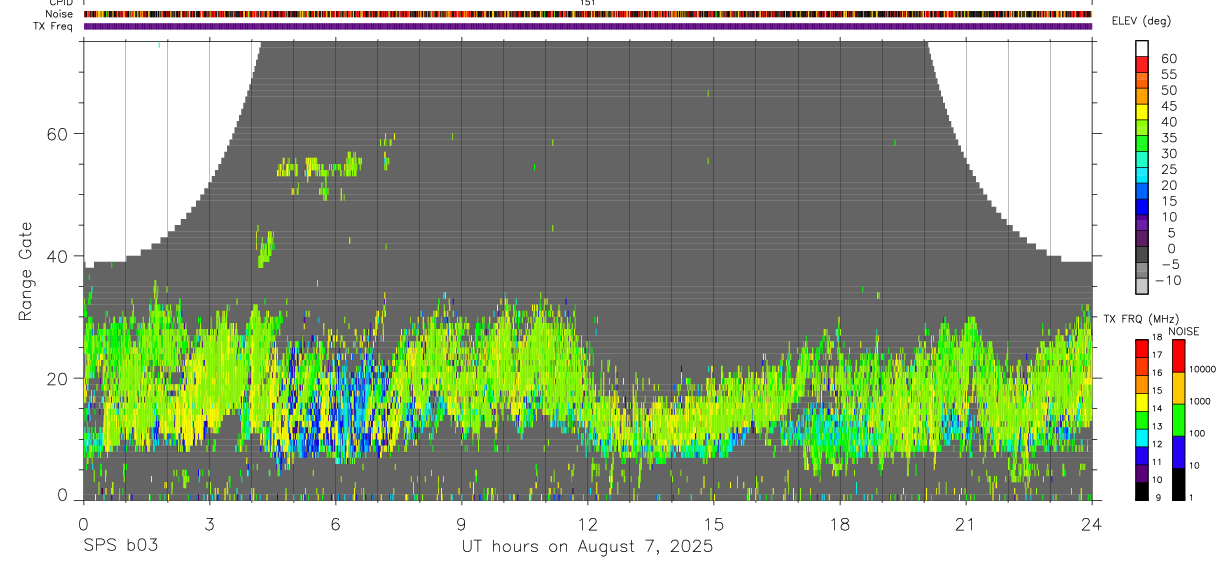Select the red top segment of TX FRQ colorbar

(x=1141, y=348)
